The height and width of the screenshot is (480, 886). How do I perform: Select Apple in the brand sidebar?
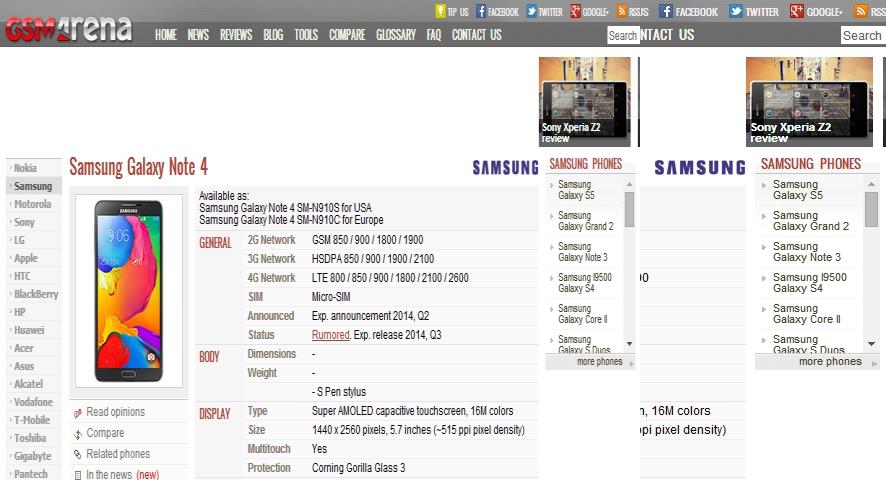25,258
